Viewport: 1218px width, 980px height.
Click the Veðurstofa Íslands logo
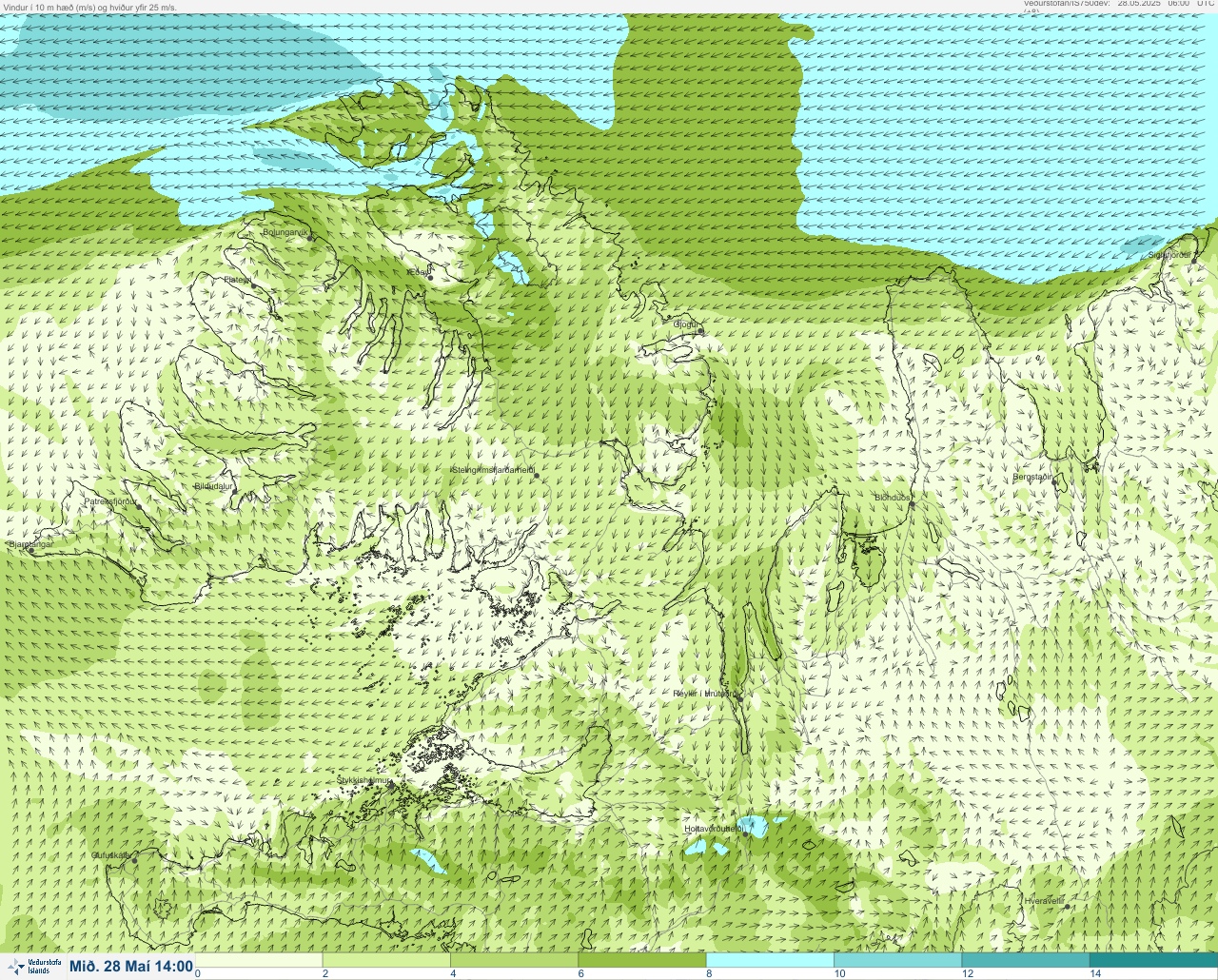pyautogui.click(x=34, y=966)
